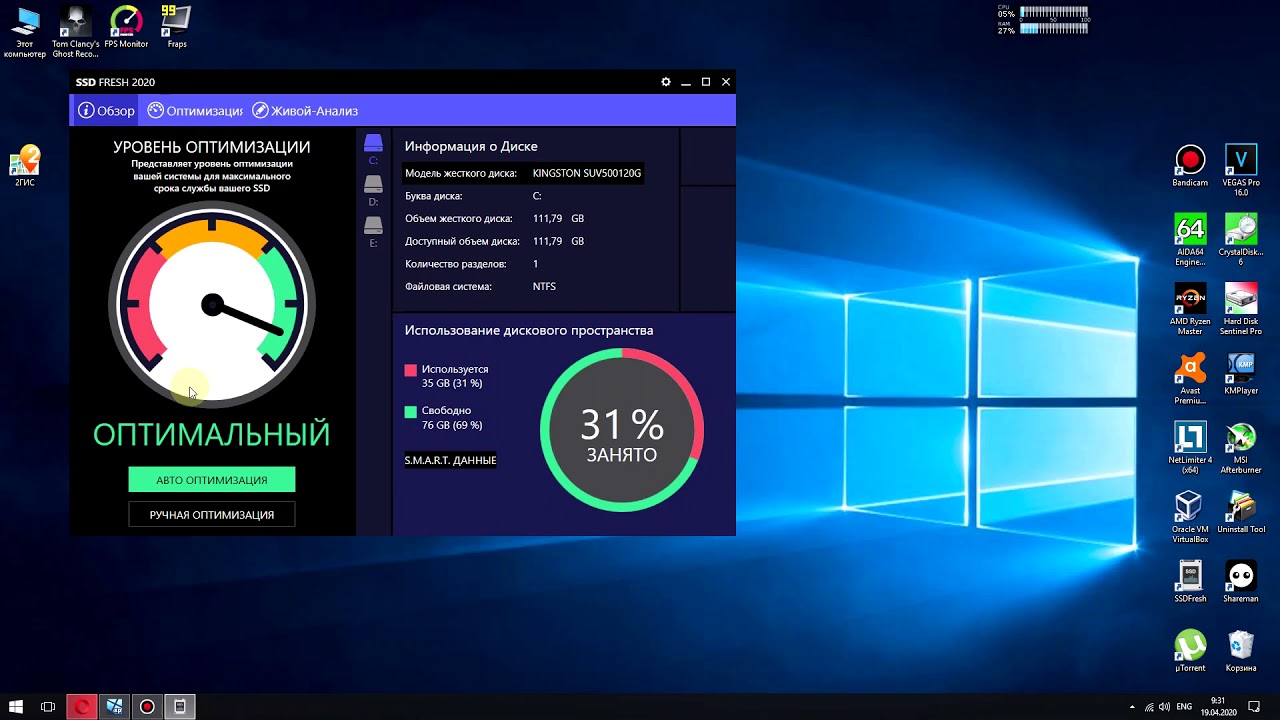Open µTorrent desktop icon
1280x720 pixels.
[x=1190, y=651]
